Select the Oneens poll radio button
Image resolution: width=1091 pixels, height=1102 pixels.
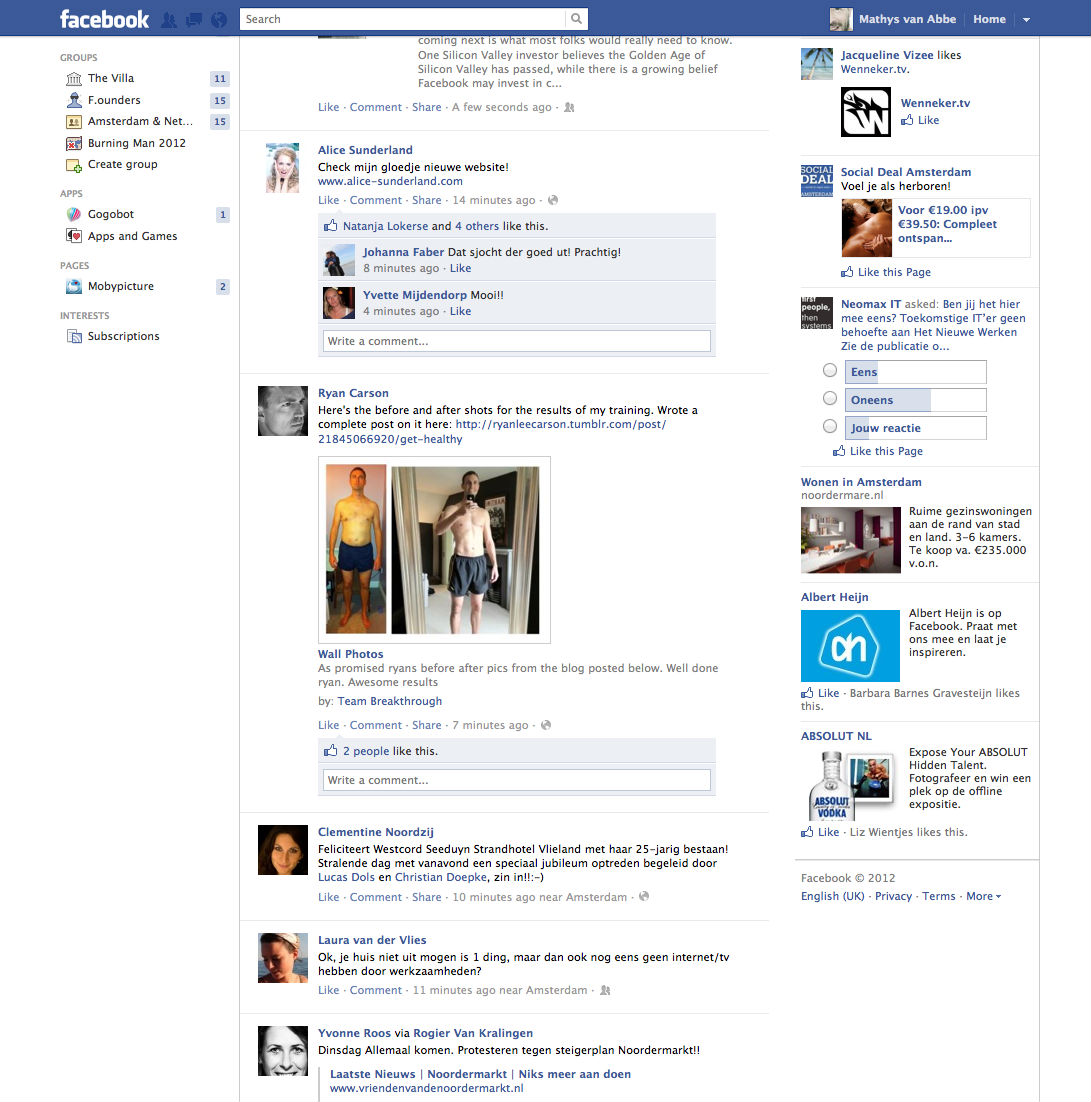[x=830, y=399]
